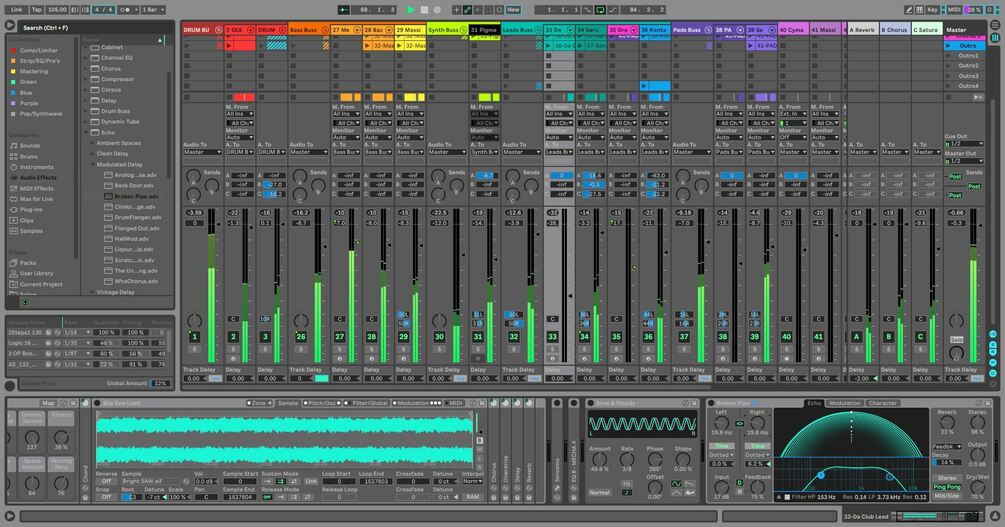Viewport: 1005px width, 527px height.
Task: Click the New button in top bar
Action: coord(513,10)
